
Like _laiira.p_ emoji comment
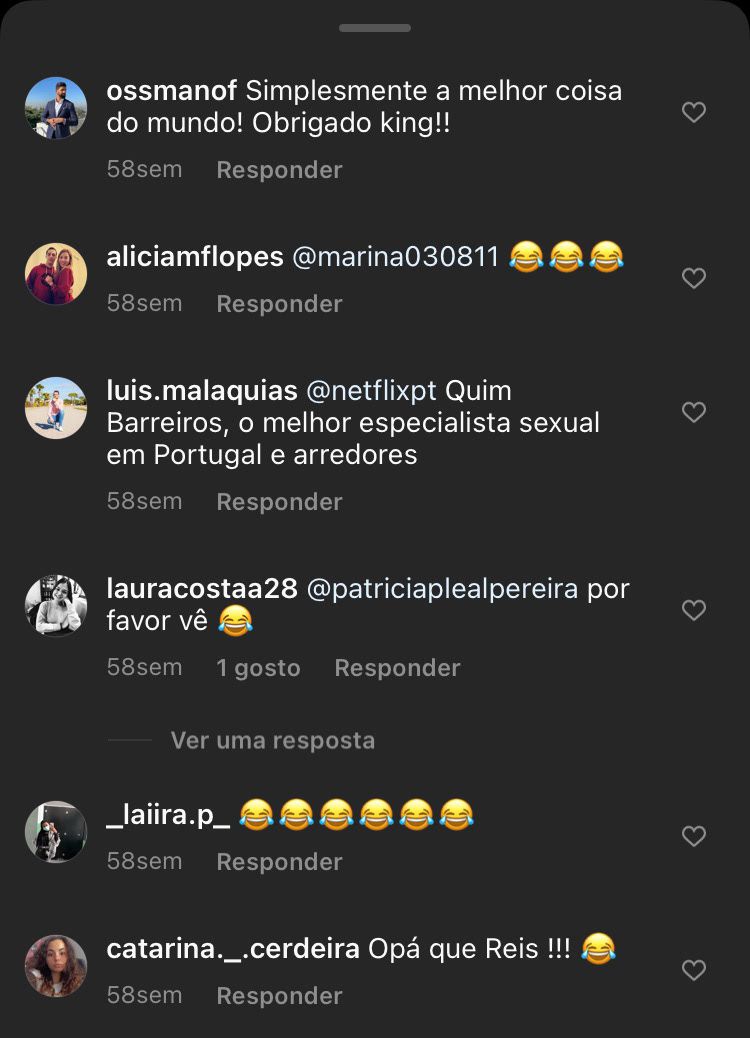click(x=694, y=836)
